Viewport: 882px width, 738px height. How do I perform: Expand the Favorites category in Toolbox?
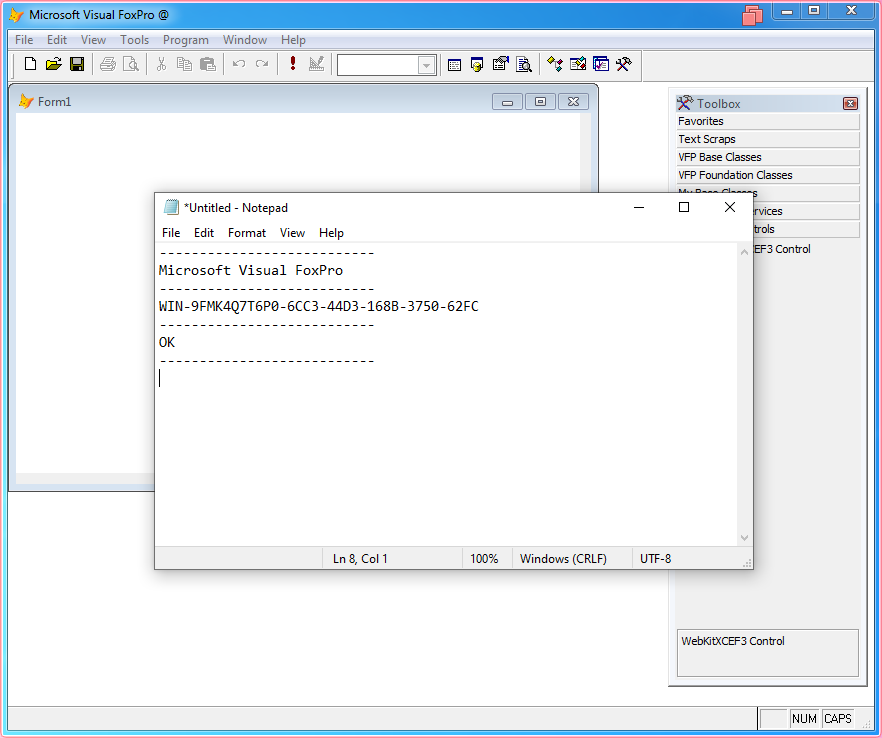[768, 122]
